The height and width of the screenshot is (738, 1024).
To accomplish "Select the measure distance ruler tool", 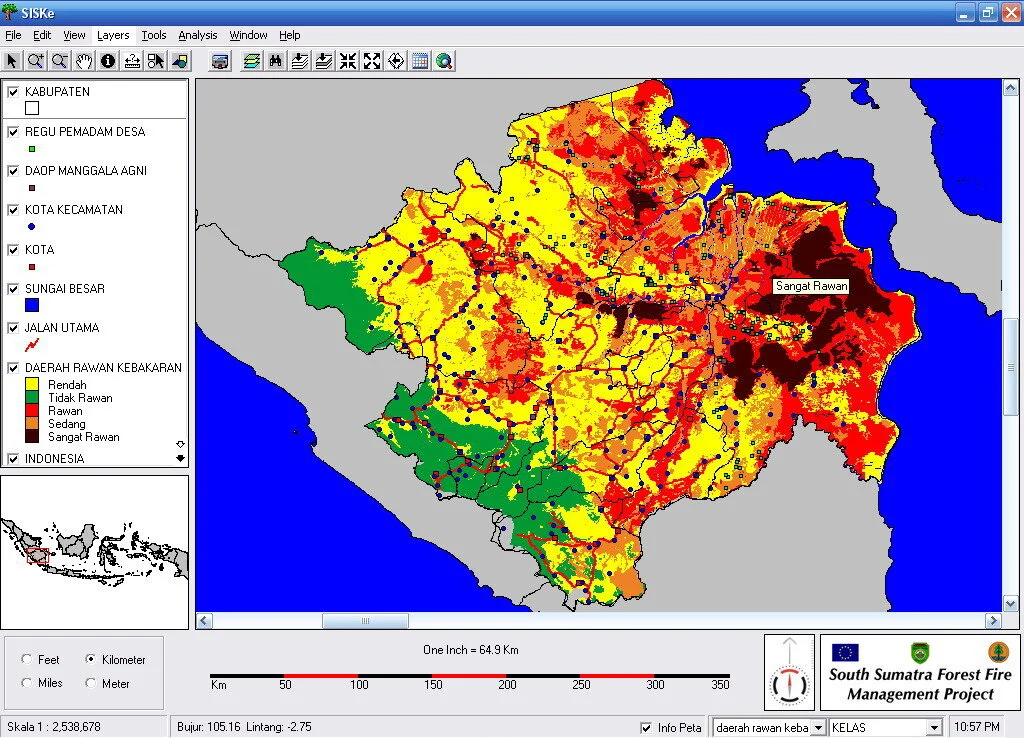I will (x=132, y=61).
